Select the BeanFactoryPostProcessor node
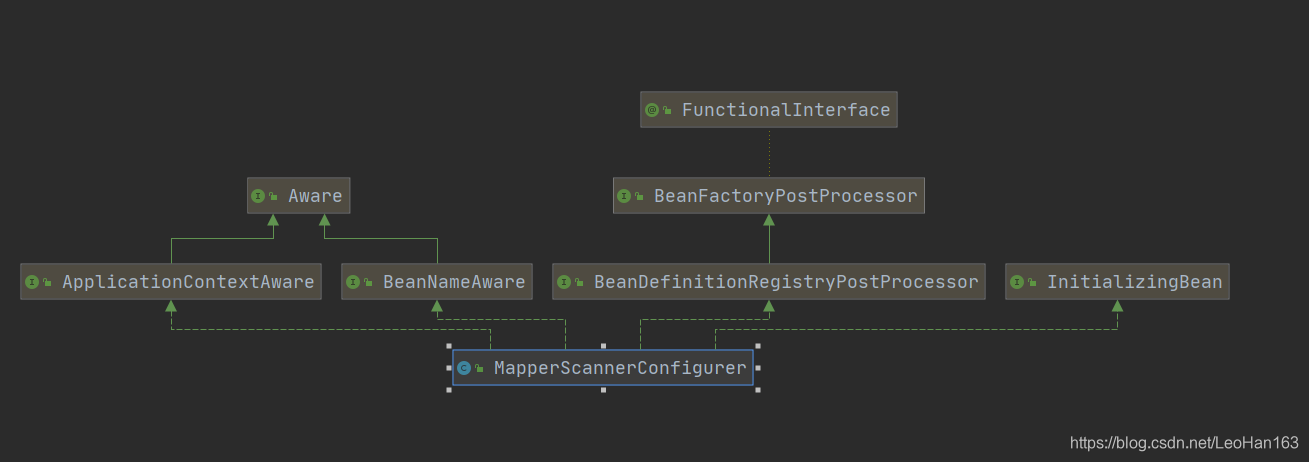 [x=768, y=196]
